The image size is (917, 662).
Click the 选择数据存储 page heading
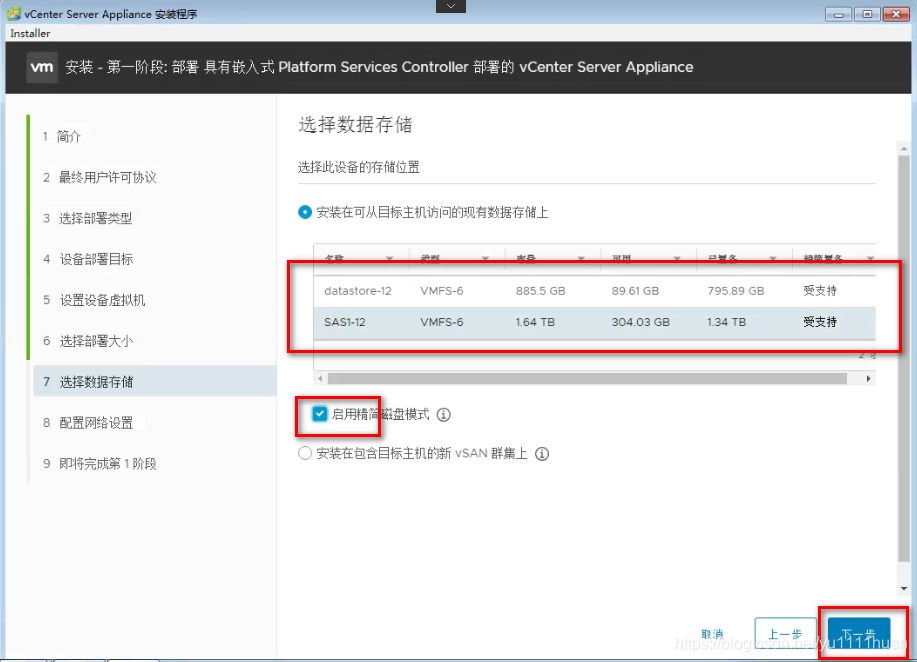click(x=355, y=125)
